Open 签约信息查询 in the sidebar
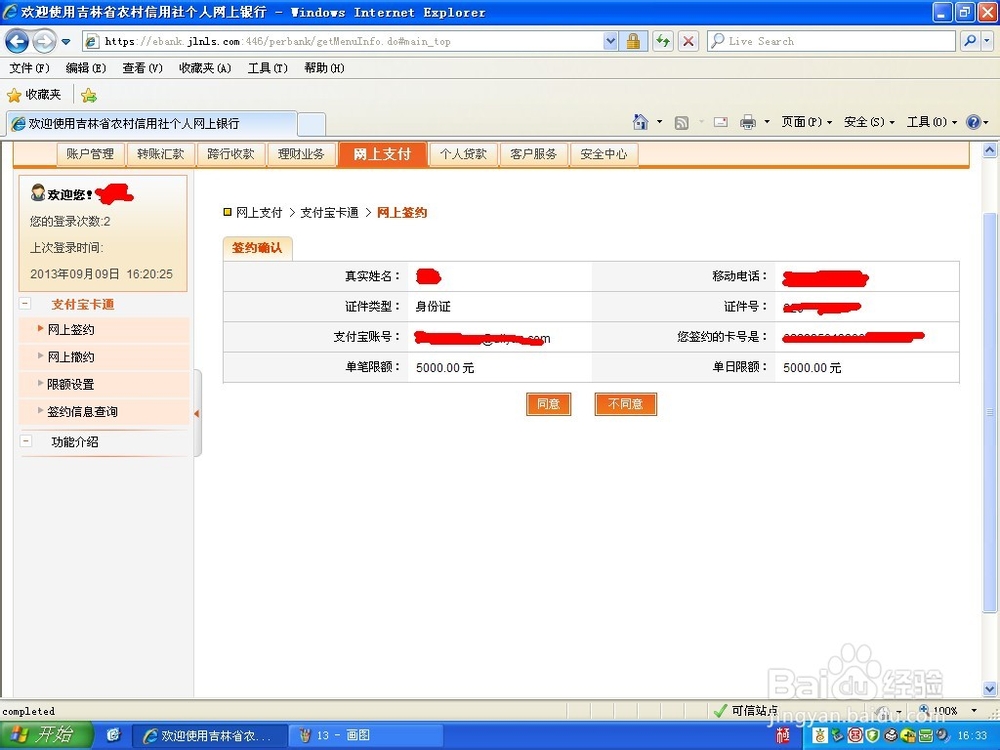 click(82, 412)
